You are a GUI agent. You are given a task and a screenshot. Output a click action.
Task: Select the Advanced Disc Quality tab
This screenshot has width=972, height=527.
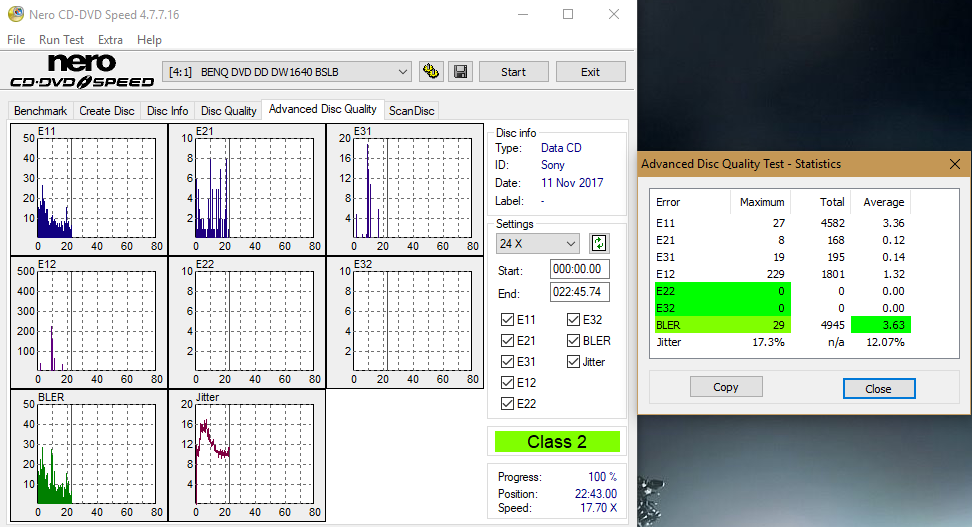[x=322, y=109]
